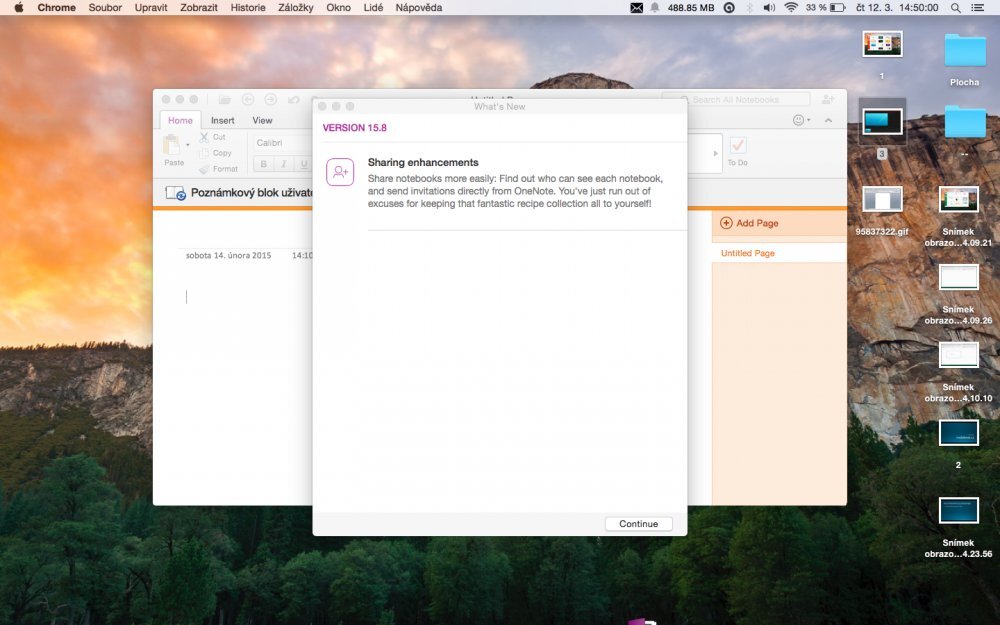Open the Paste options dropdown arrow
Viewport: 1000px width, 625px height.
188,145
